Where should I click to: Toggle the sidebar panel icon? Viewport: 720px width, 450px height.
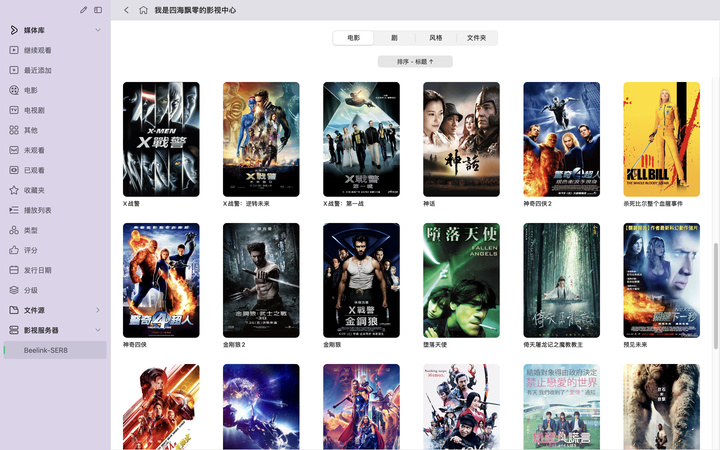coord(98,10)
